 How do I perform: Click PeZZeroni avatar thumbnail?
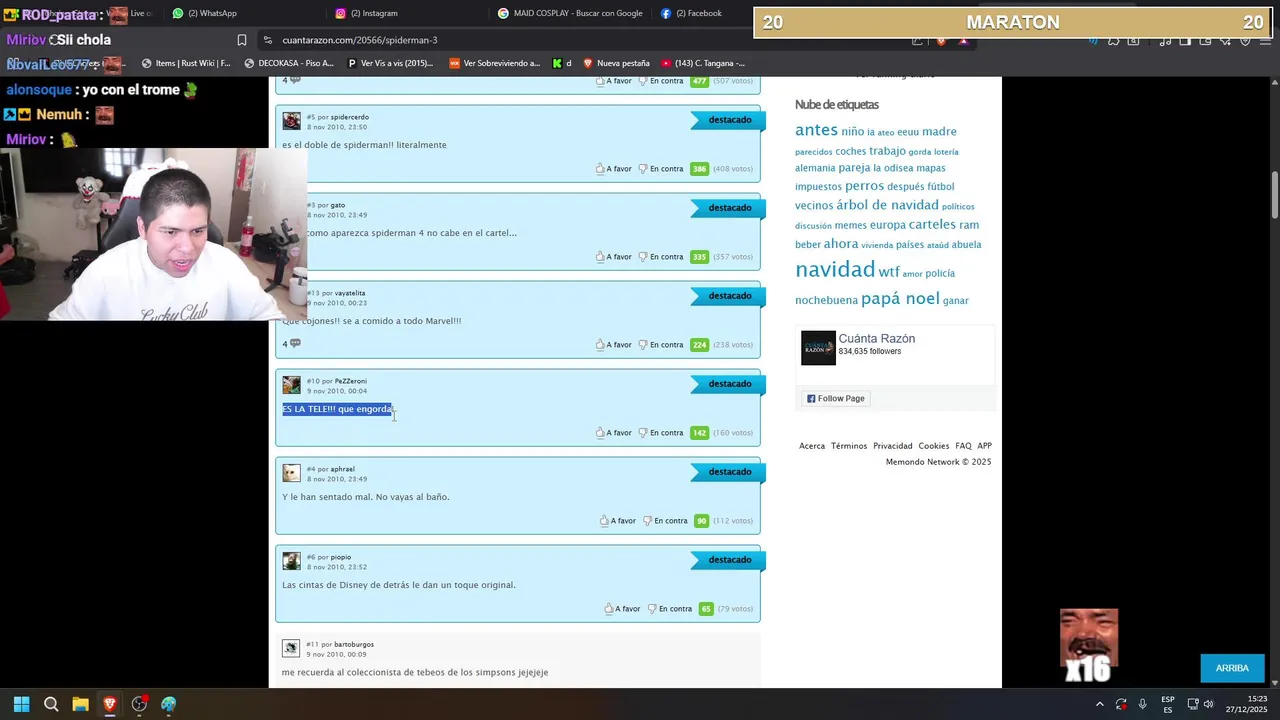[x=291, y=385]
